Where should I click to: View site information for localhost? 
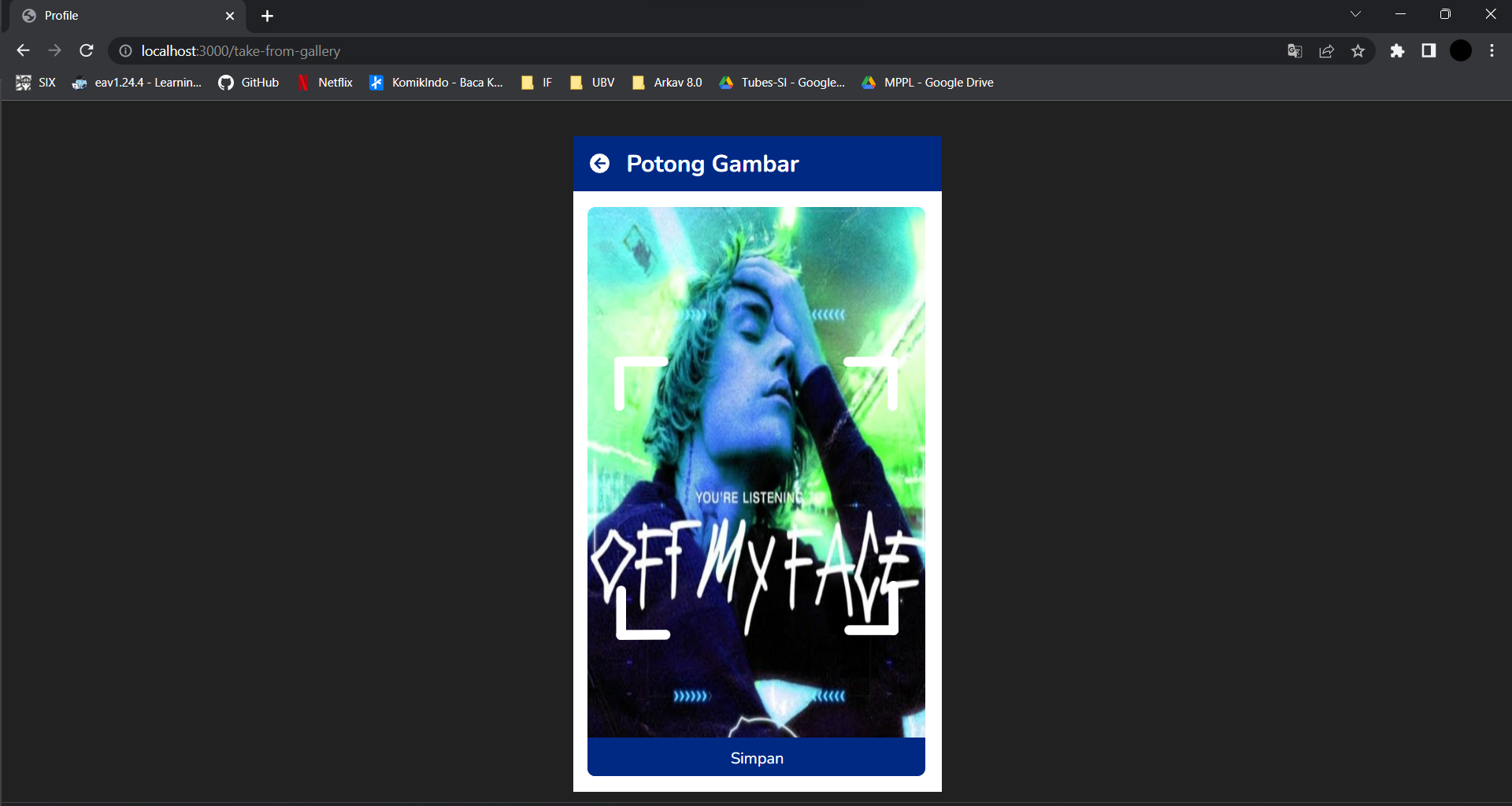[x=125, y=51]
